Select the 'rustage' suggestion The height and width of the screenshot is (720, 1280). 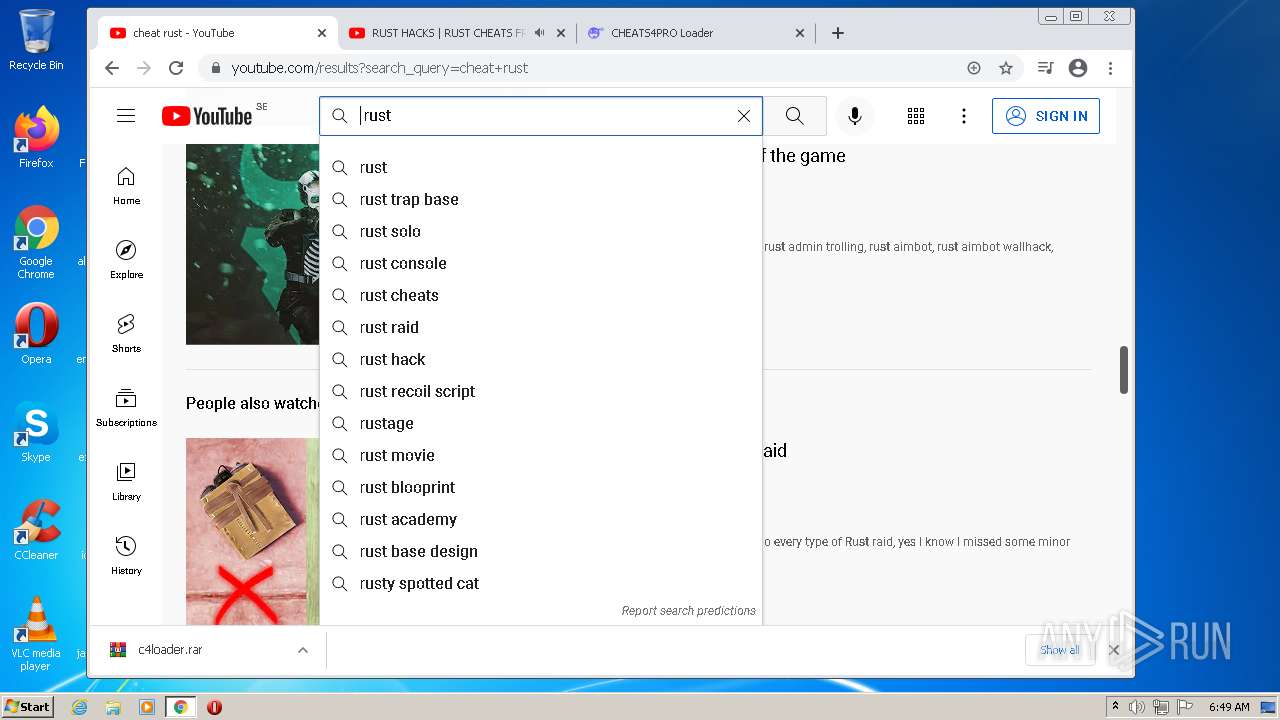541,423
